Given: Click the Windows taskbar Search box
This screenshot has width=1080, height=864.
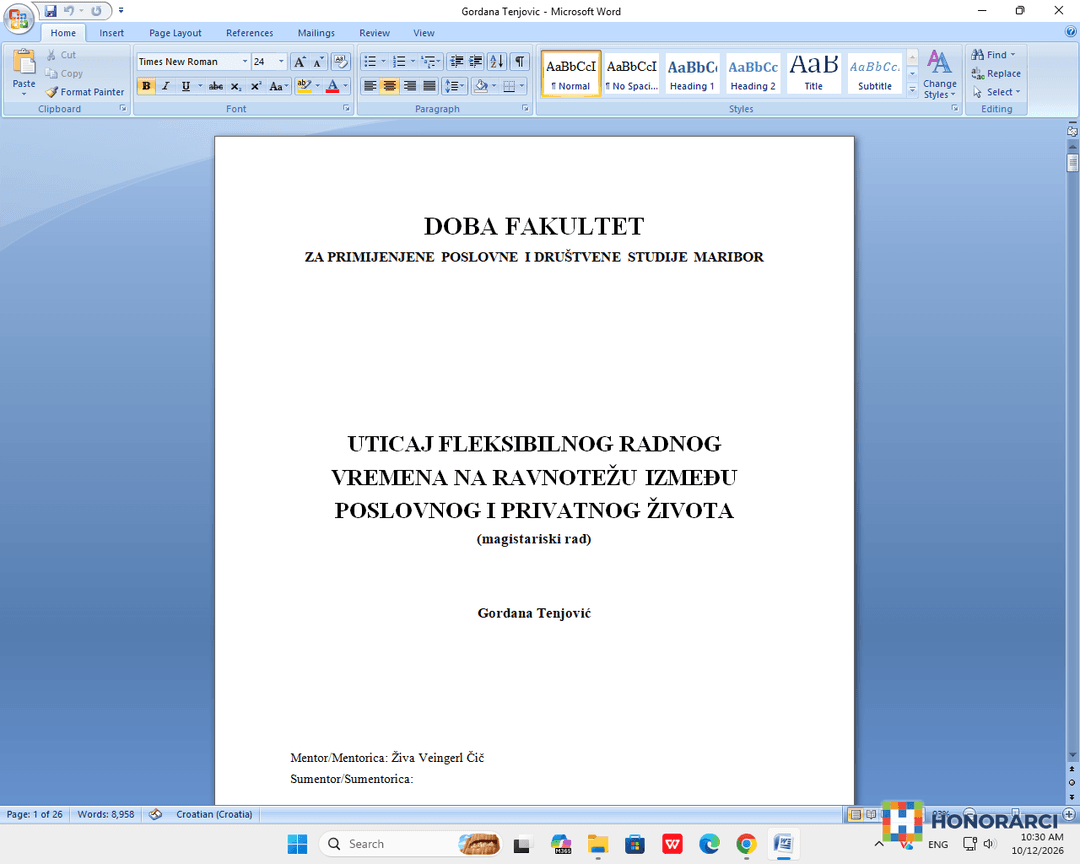Looking at the screenshot, I should click(410, 844).
